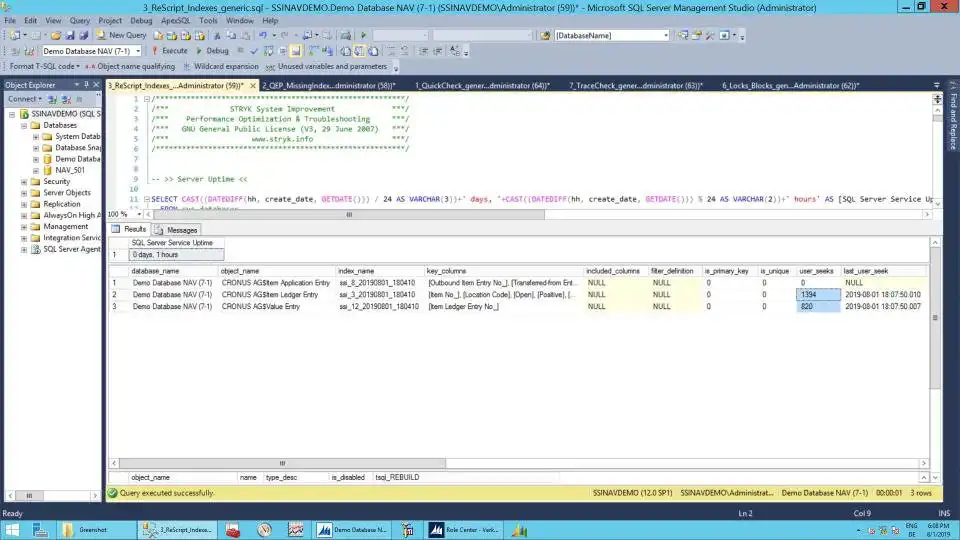
Task: Toggle Include Actual Execution Plan icon
Action: 314,51
